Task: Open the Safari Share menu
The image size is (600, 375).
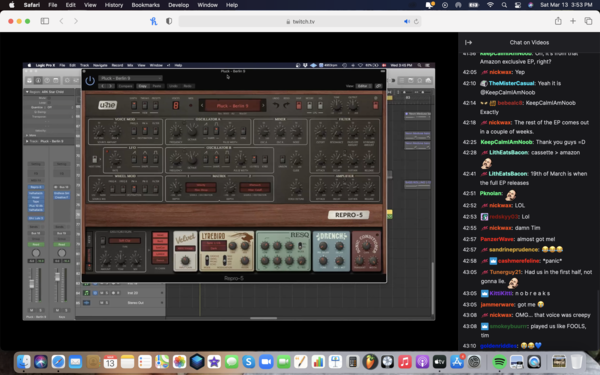Action: tap(558, 21)
